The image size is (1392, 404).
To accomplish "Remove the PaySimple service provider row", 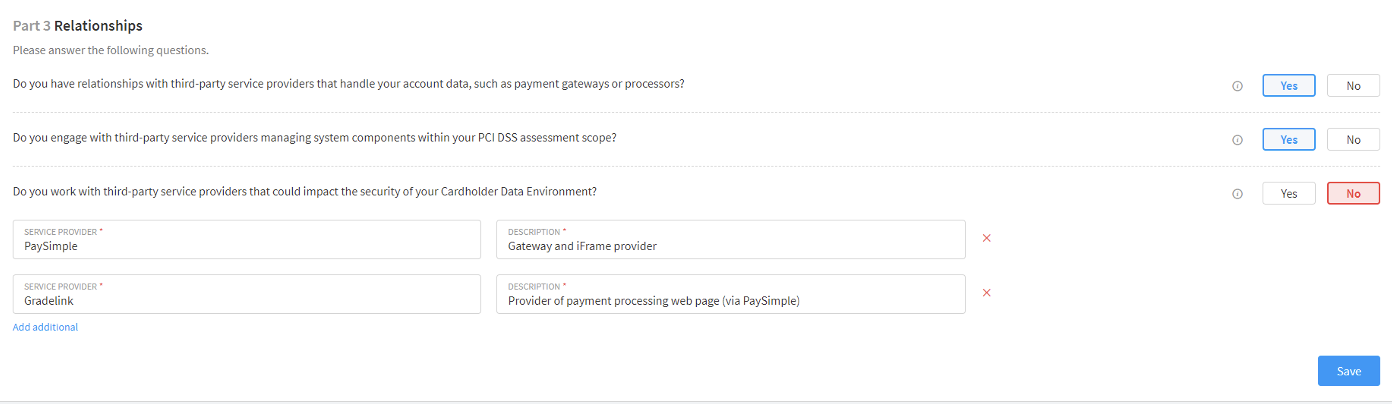I will coord(986,238).
